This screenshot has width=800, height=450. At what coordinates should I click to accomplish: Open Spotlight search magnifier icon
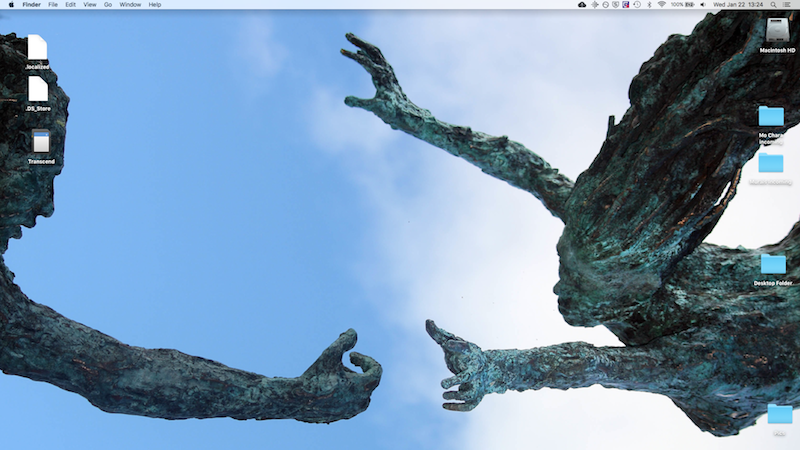(x=774, y=5)
